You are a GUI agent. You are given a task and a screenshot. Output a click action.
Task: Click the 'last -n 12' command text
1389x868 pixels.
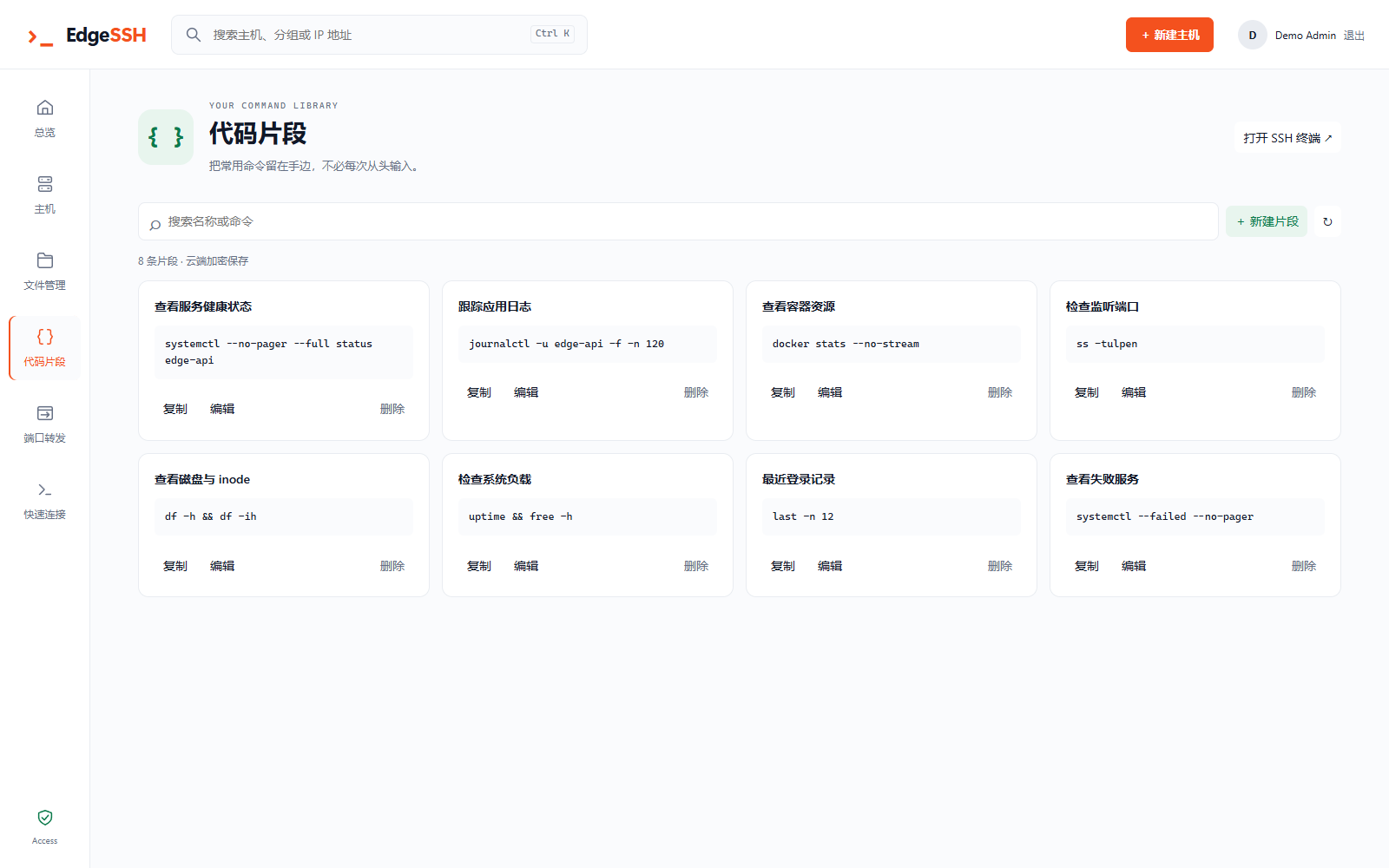[x=803, y=516]
